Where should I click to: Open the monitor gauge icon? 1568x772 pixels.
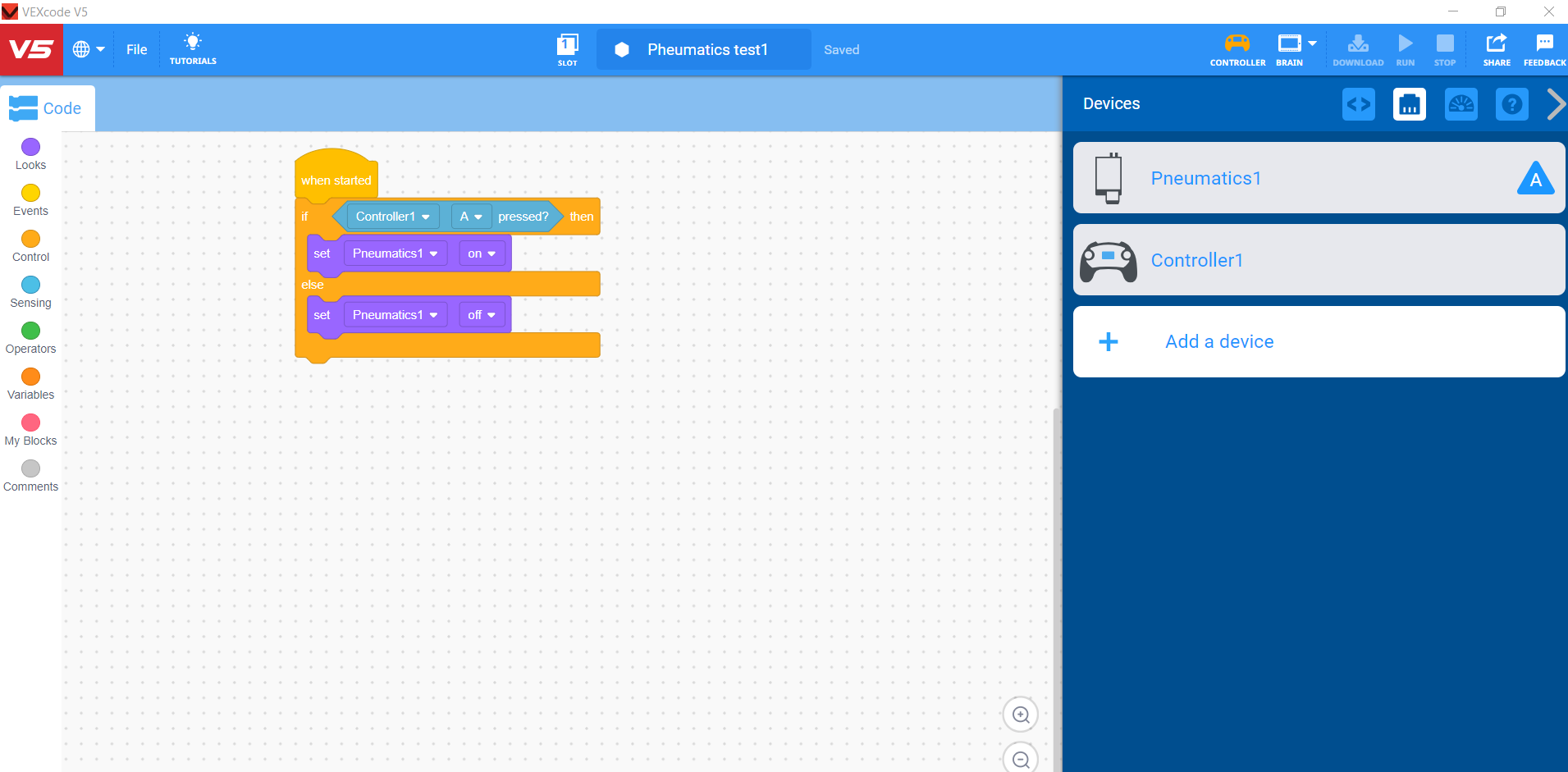tap(1461, 104)
